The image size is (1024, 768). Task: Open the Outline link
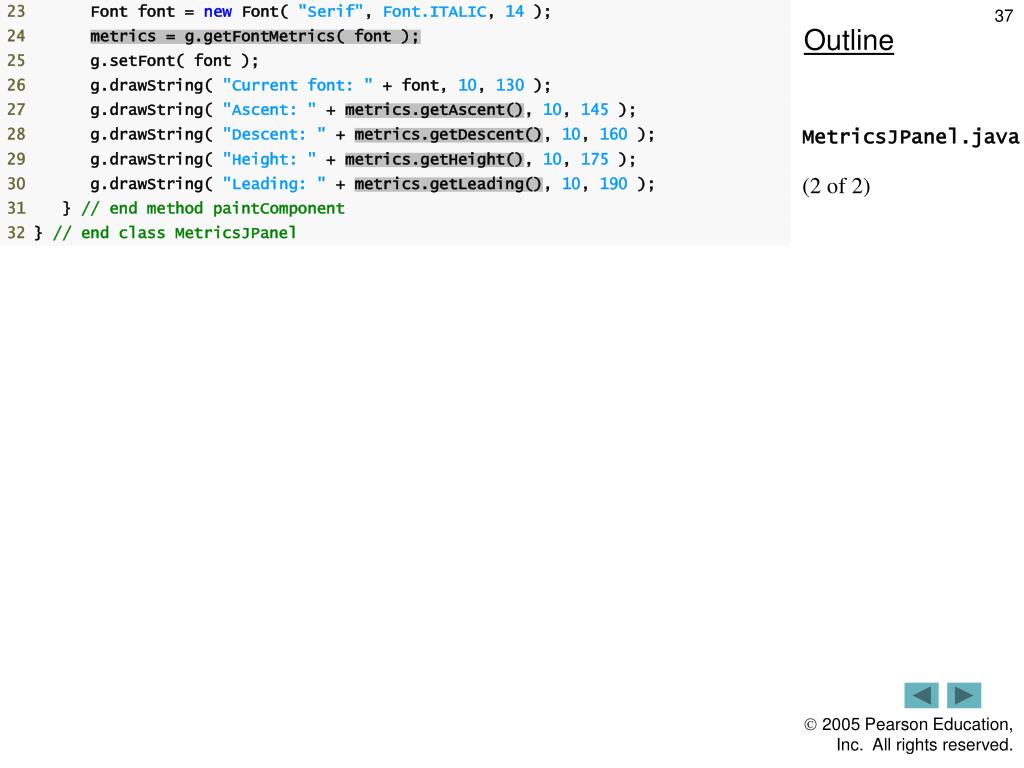click(x=848, y=40)
